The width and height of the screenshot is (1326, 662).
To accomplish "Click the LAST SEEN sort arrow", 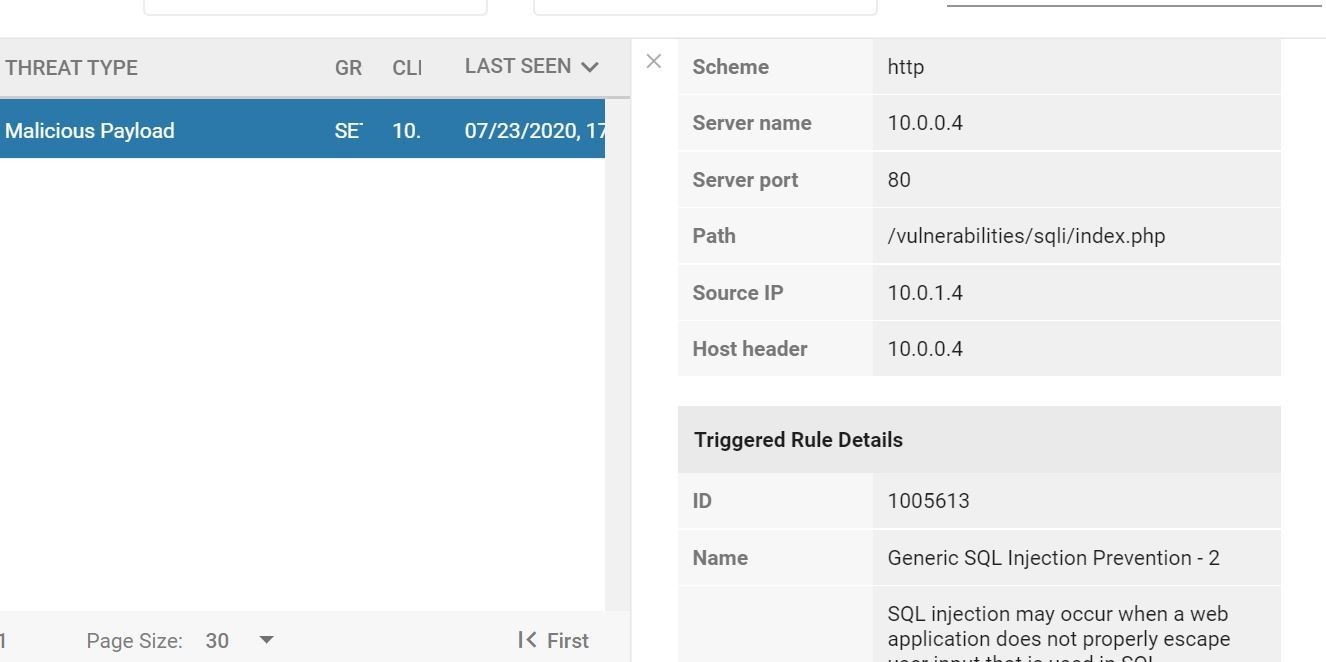I will 590,66.
